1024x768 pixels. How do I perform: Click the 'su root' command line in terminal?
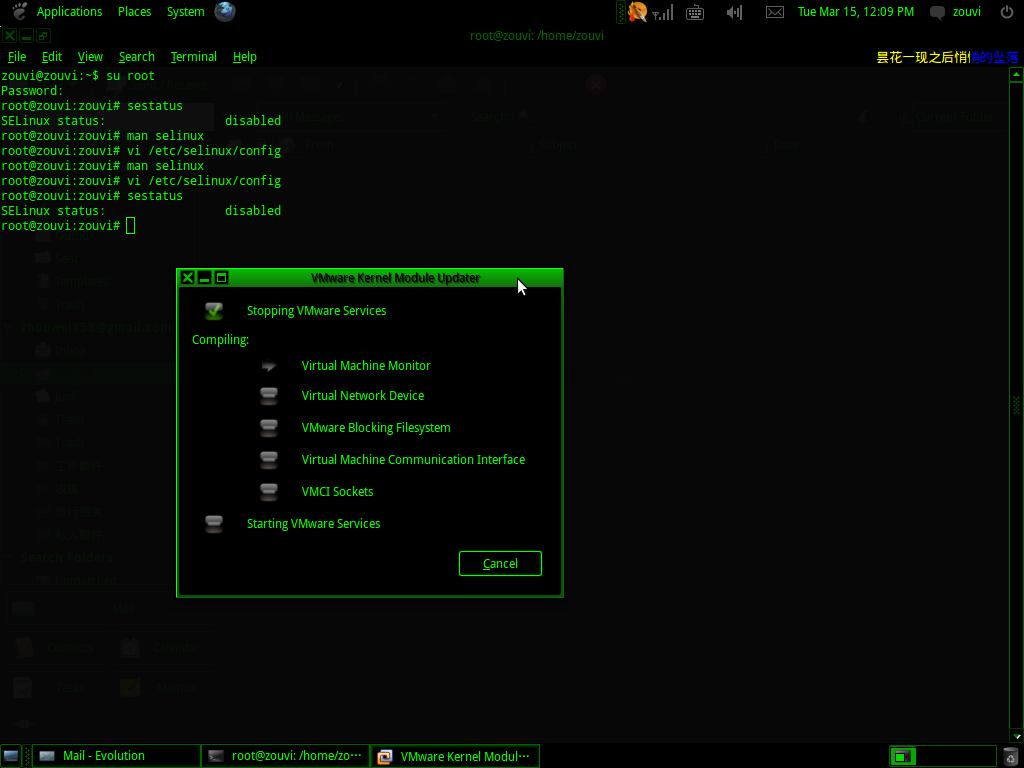(x=78, y=76)
